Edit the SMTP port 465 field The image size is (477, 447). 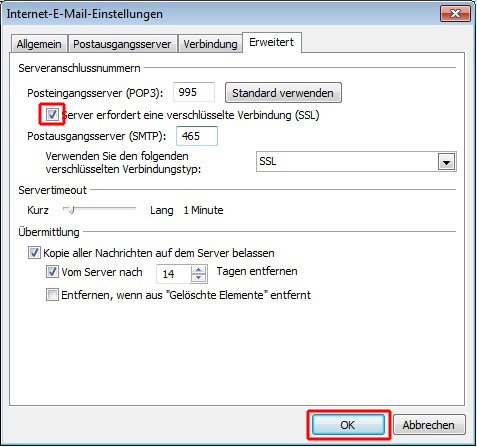pyautogui.click(x=197, y=136)
